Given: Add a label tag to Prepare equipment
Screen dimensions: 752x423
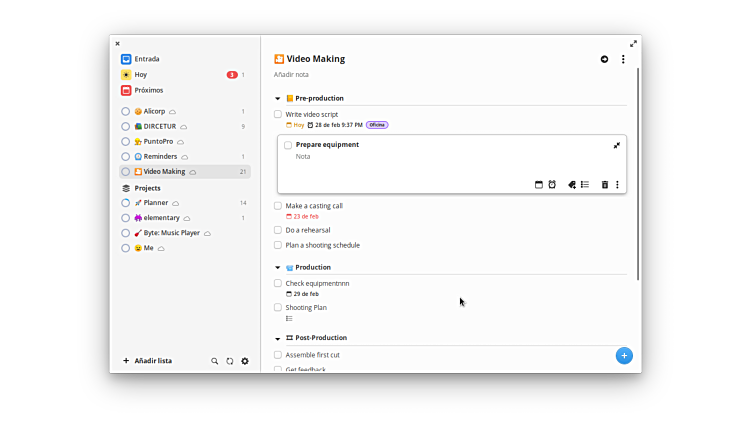Looking at the screenshot, I should point(572,185).
